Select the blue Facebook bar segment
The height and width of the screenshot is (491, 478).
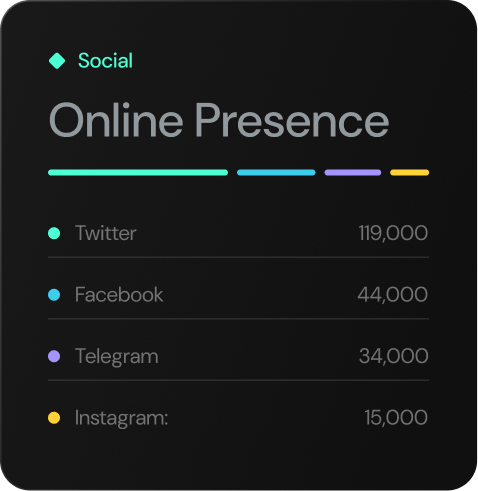(276, 172)
